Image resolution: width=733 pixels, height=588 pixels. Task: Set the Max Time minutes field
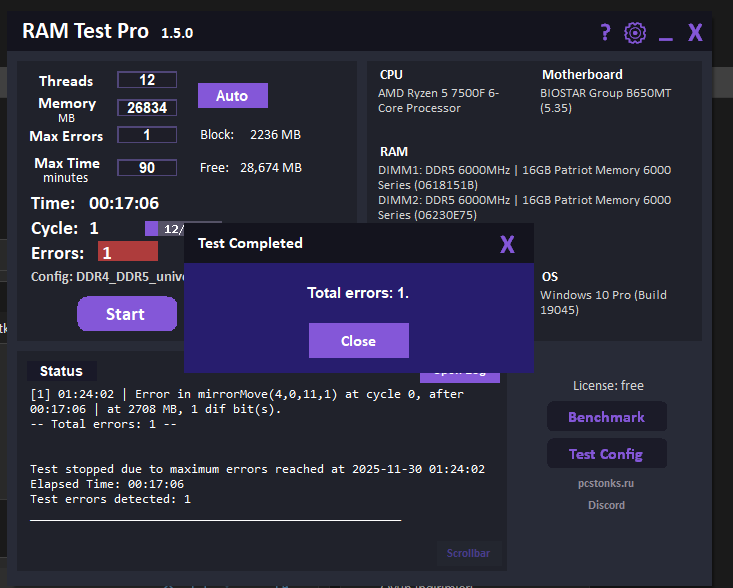[147, 168]
